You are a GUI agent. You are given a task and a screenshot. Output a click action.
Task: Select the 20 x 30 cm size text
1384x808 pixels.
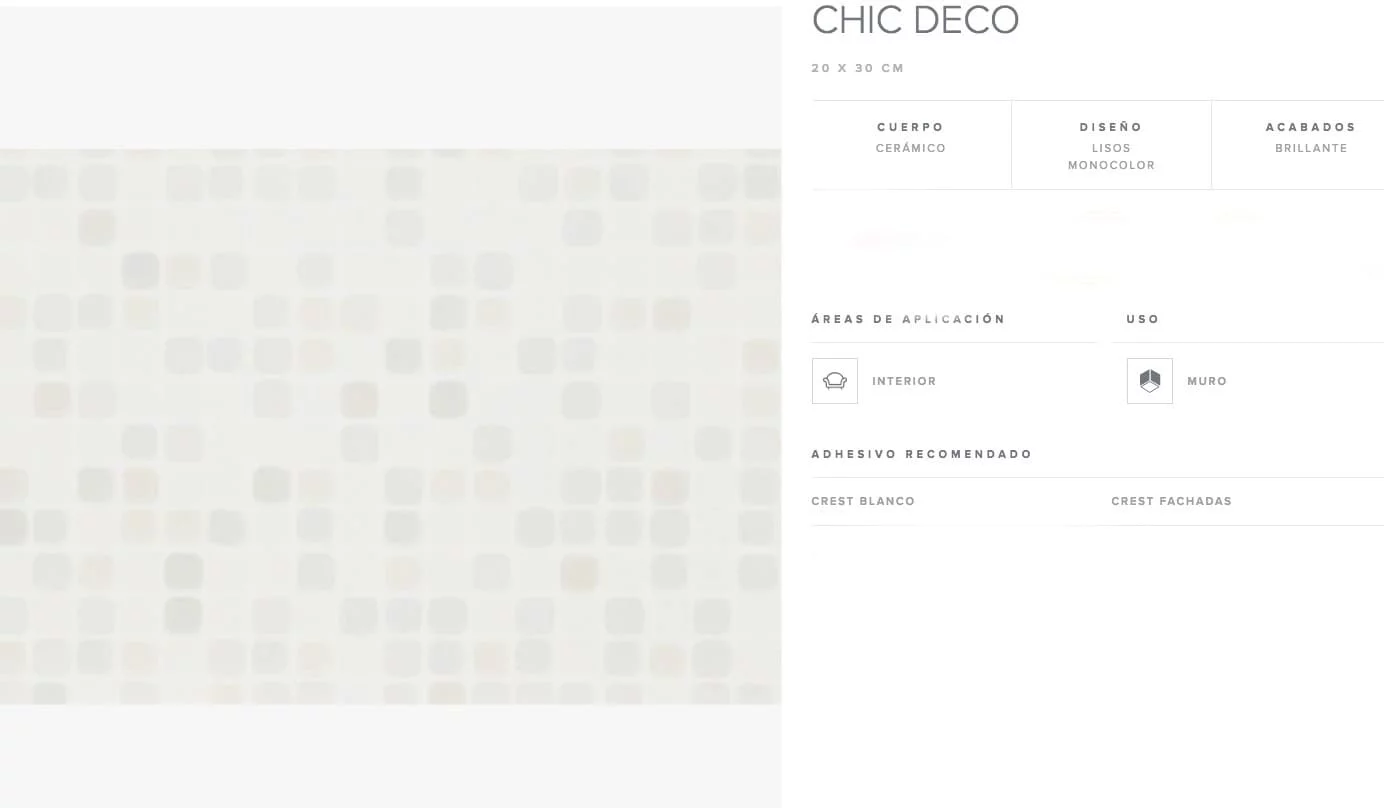858,68
